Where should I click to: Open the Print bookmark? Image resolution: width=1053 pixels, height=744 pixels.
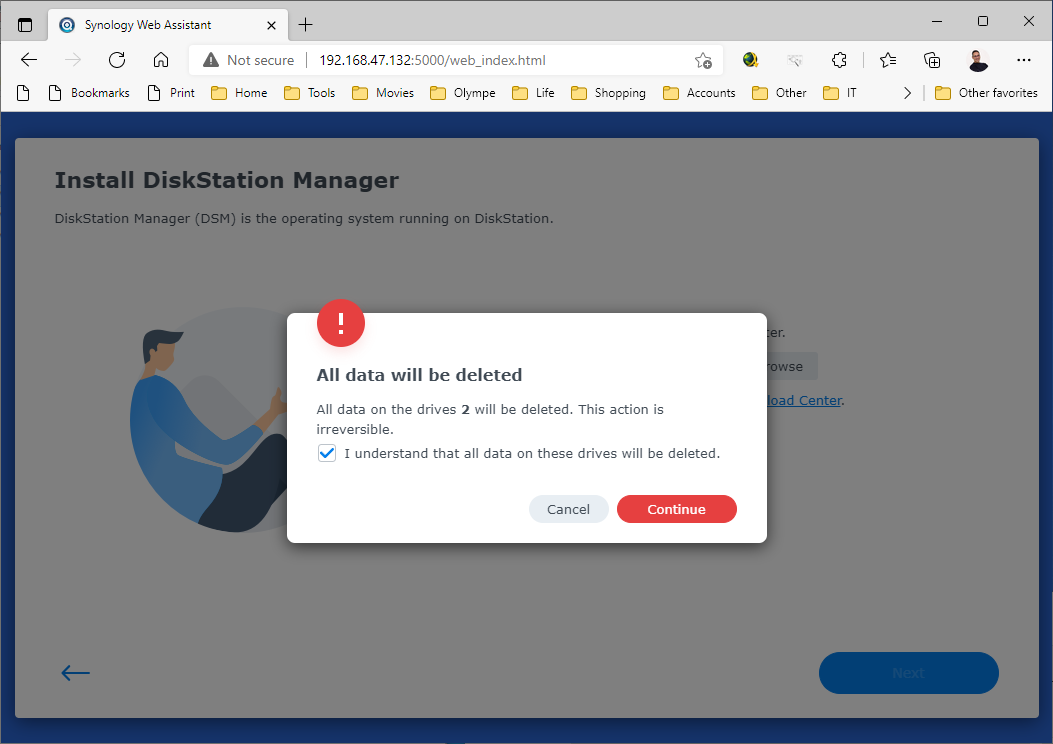[171, 93]
